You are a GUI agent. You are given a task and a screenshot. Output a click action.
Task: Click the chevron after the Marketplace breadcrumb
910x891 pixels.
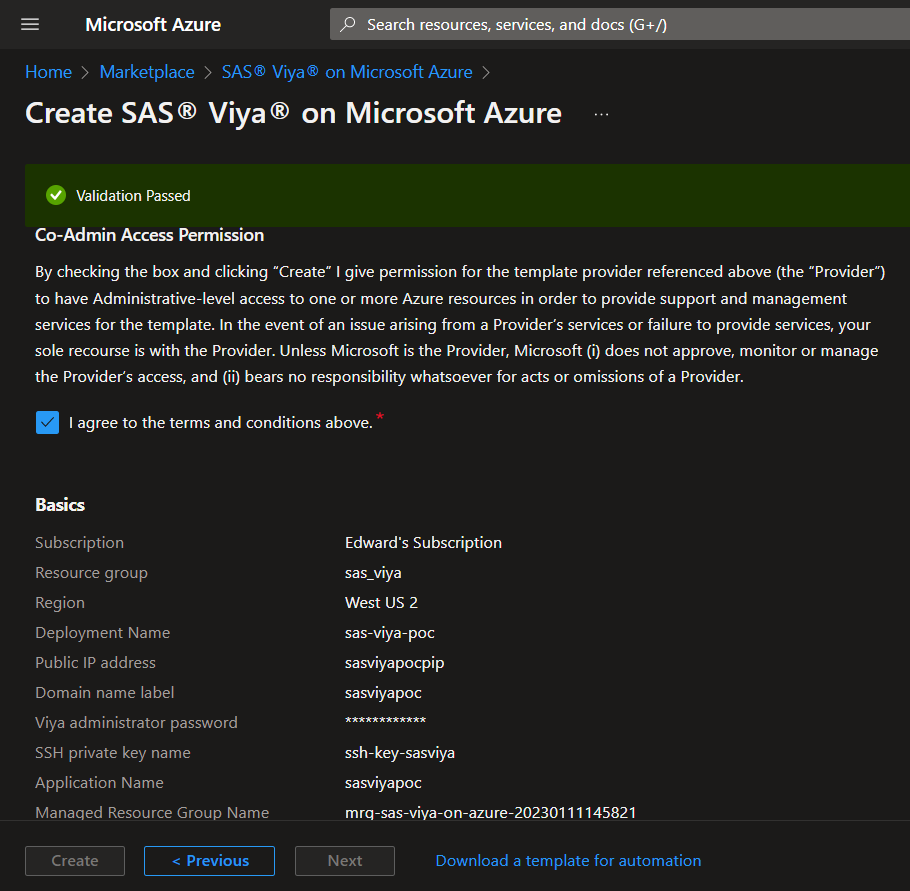coord(208,73)
